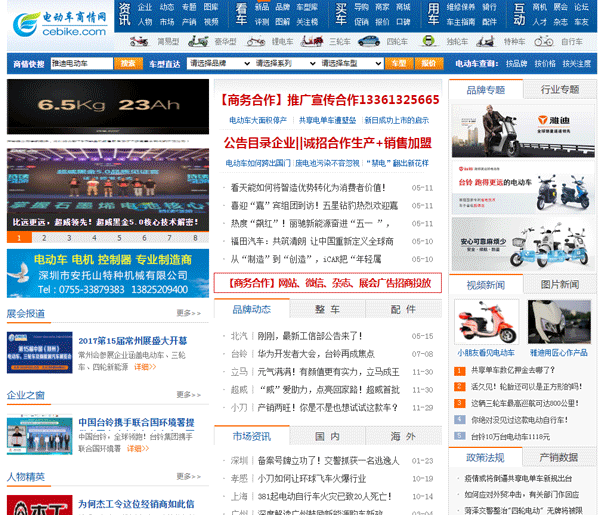This screenshot has height=515, width=600.
Task: Open the 论坛 link in 互动 menu
Action: [581, 7]
